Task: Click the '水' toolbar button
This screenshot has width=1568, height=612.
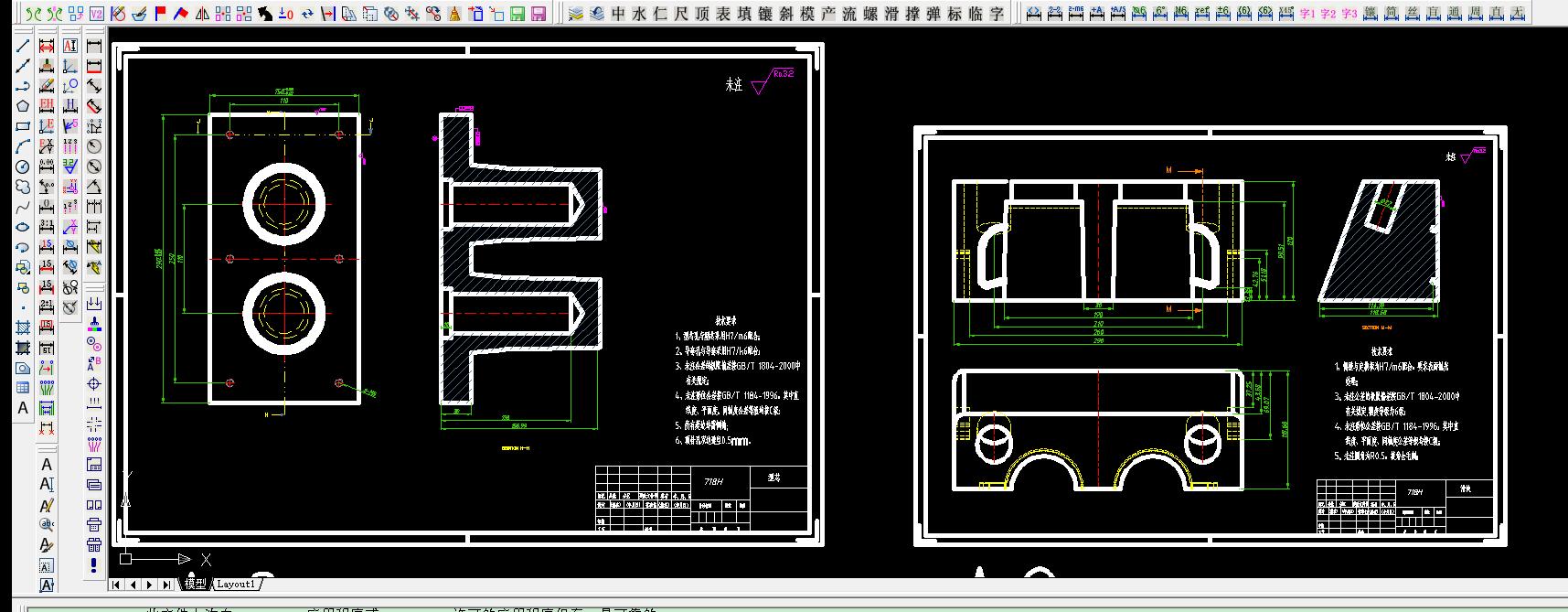Action: (639, 14)
